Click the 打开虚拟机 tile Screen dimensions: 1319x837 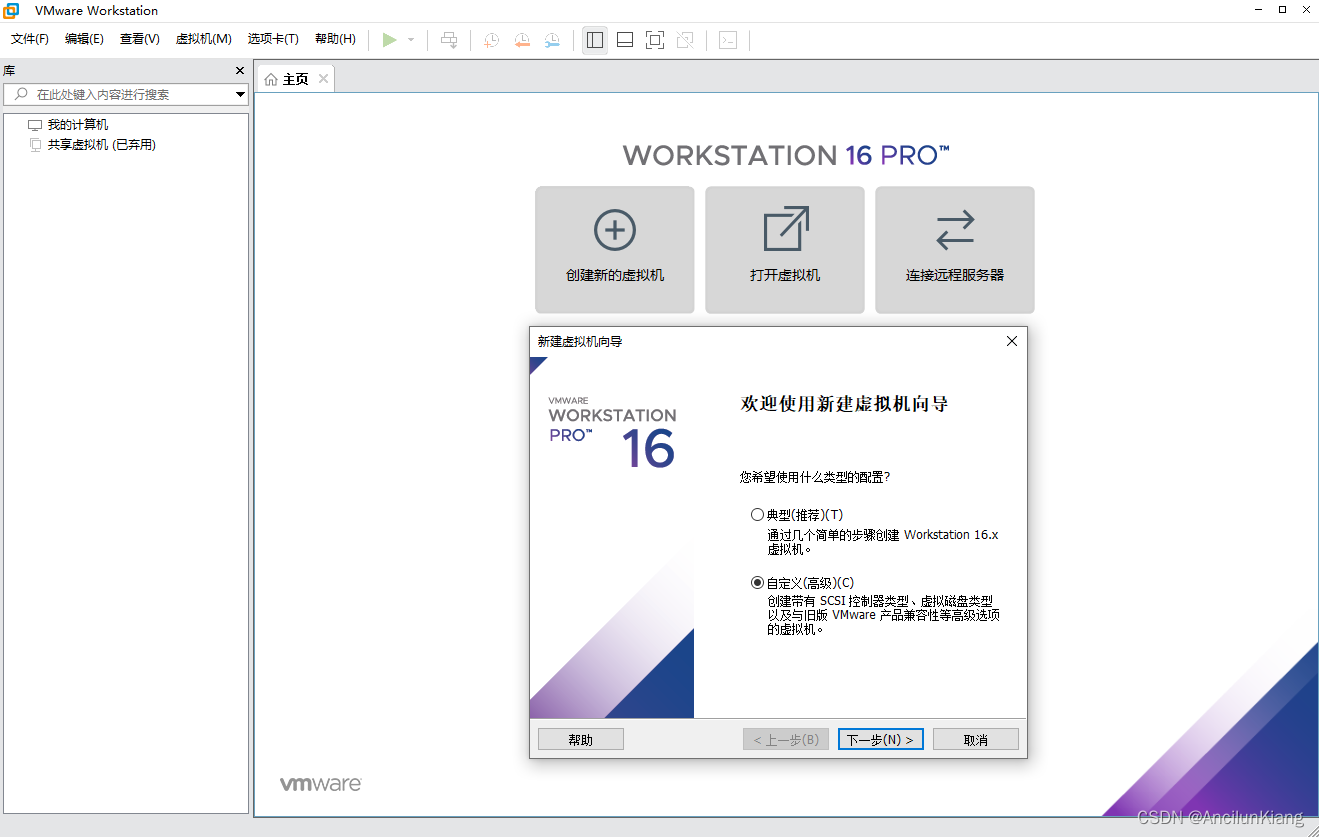[785, 250]
